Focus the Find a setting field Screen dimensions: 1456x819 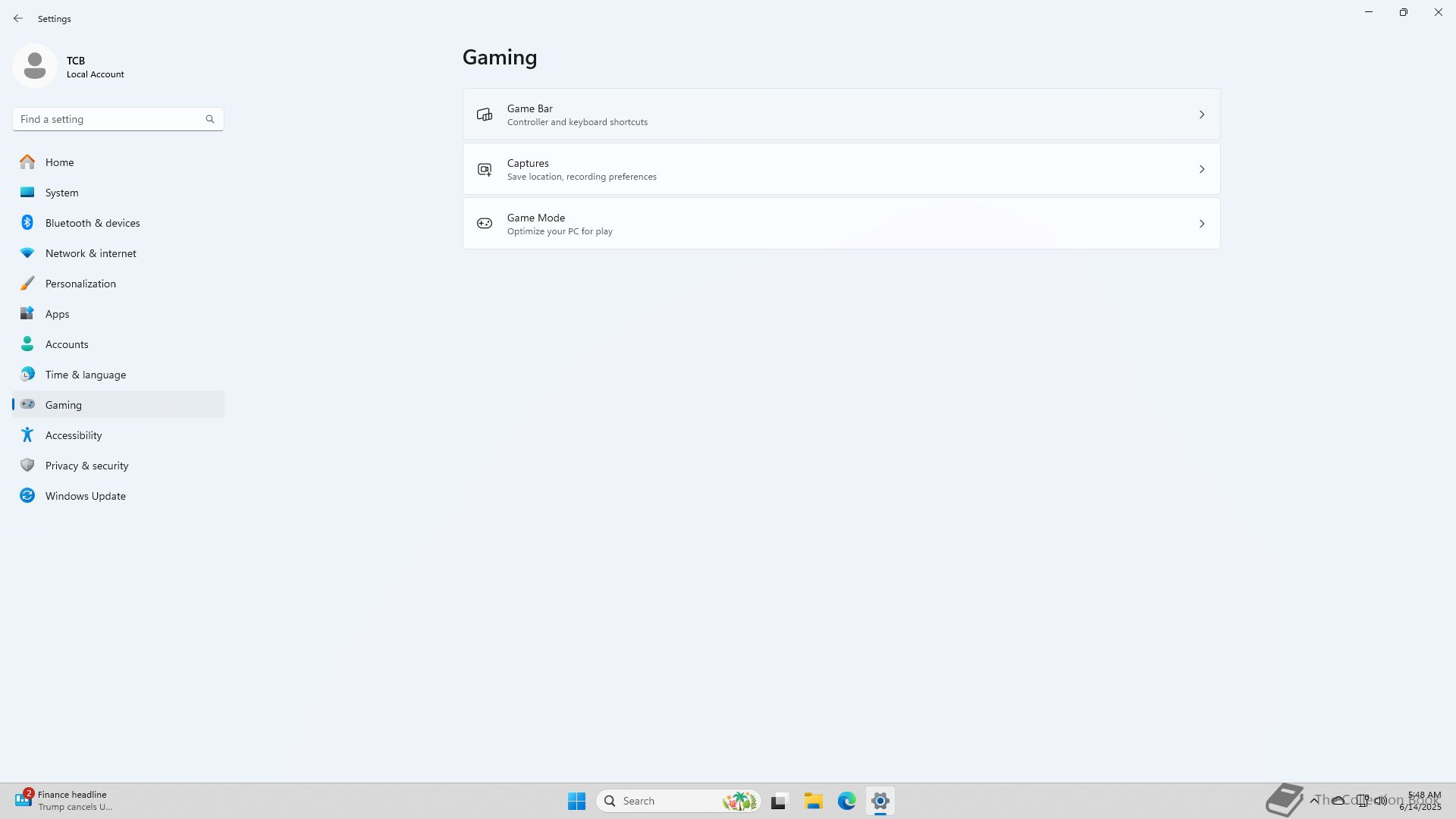106,119
